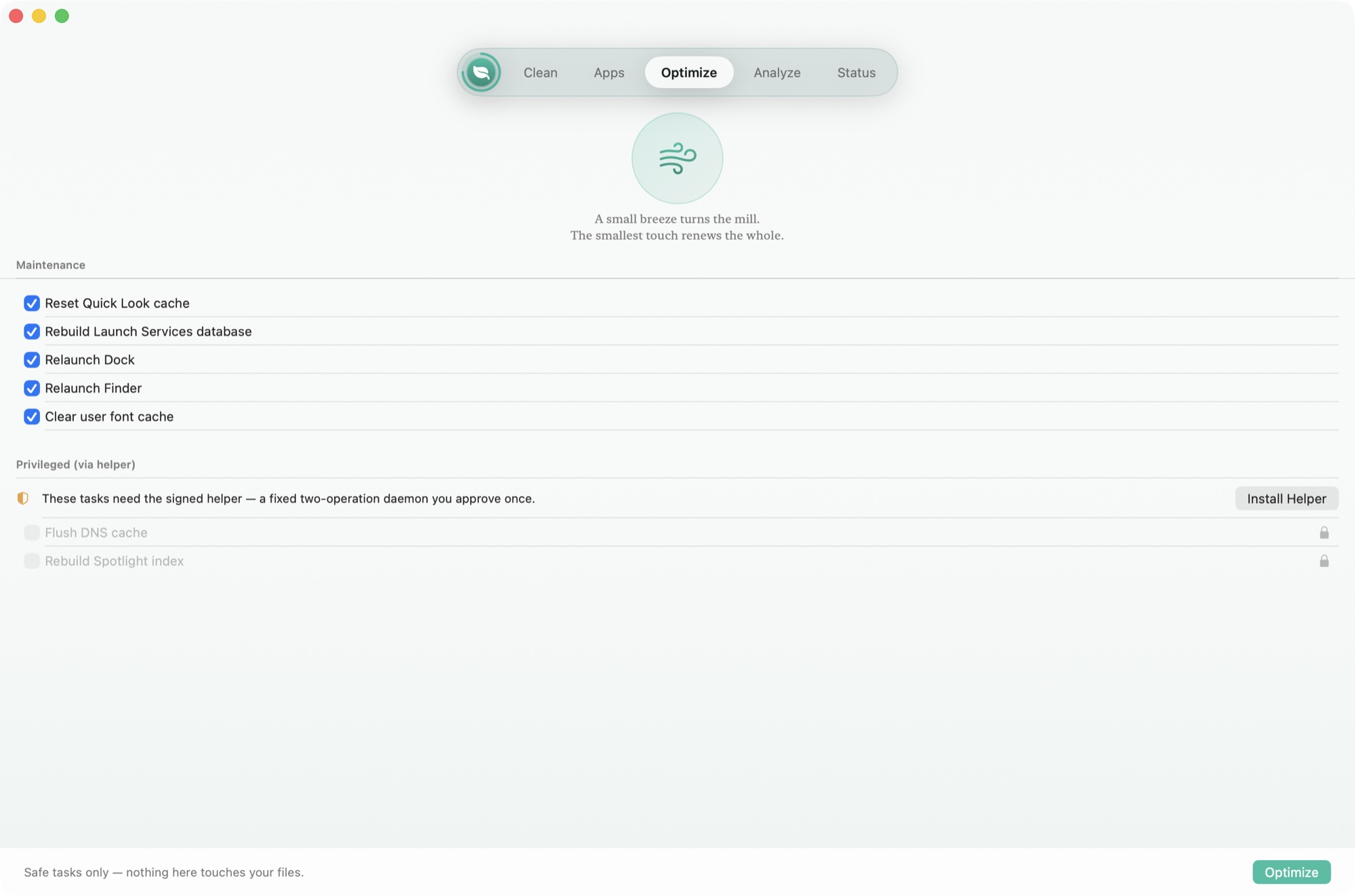Show the Status tab
Viewport: 1355px width, 896px height.
coord(856,72)
